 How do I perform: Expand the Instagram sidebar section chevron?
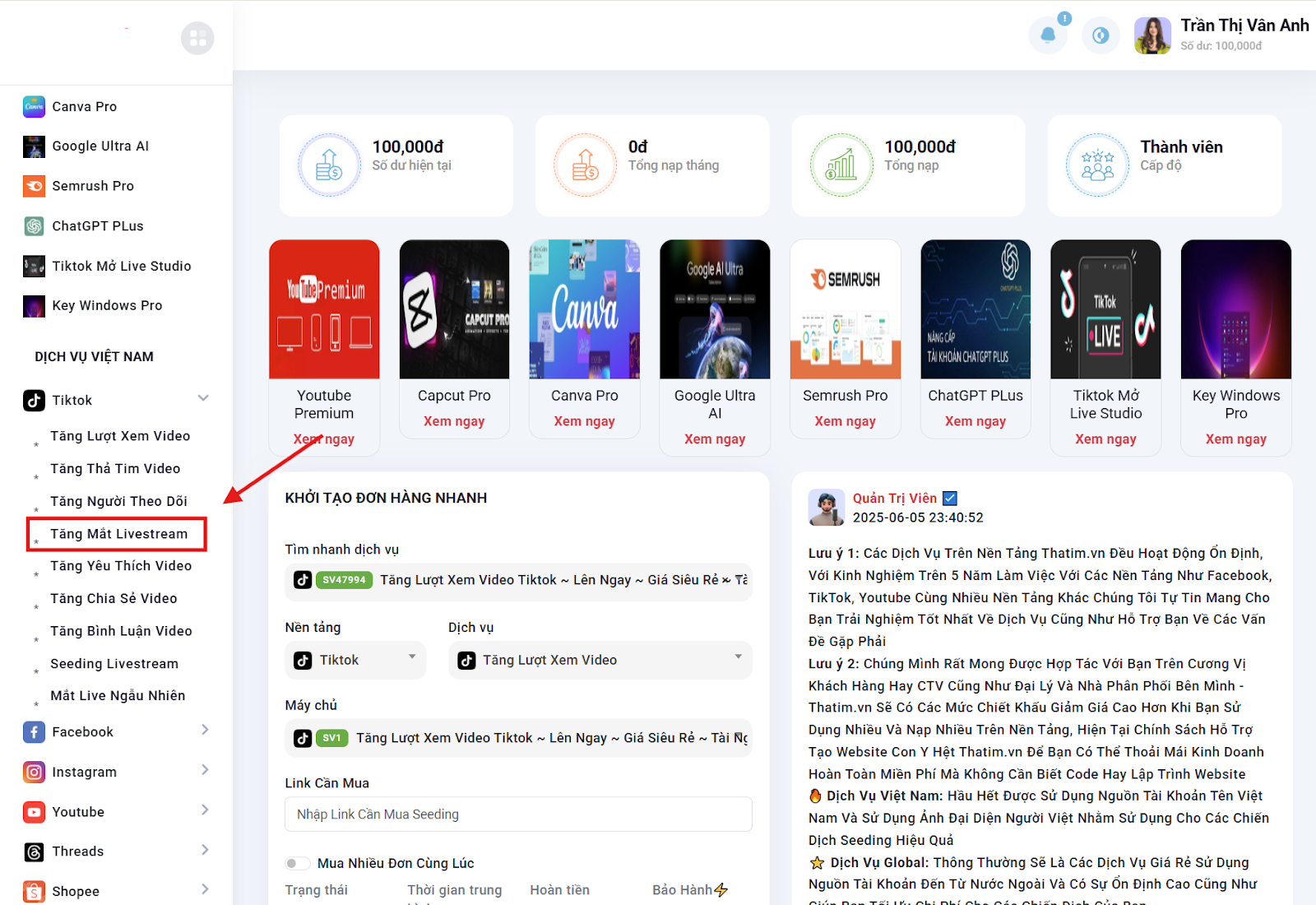pos(205,770)
